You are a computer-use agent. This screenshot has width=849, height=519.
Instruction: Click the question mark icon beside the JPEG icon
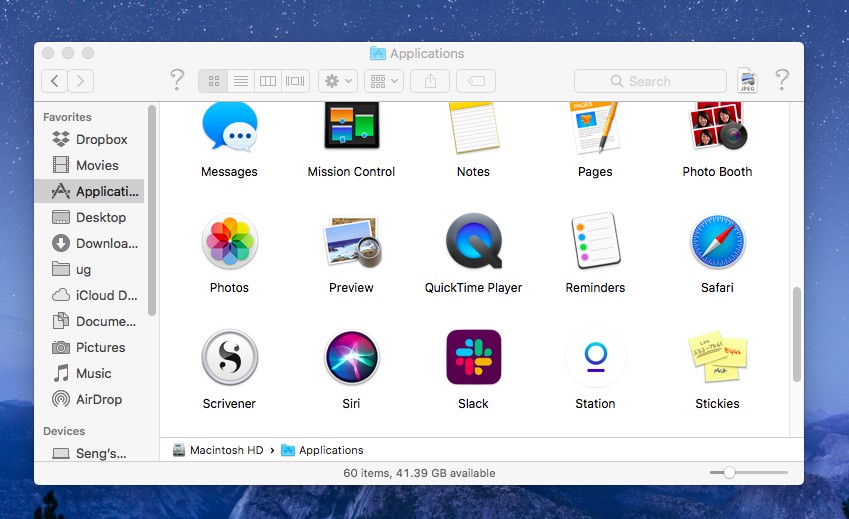(x=782, y=80)
